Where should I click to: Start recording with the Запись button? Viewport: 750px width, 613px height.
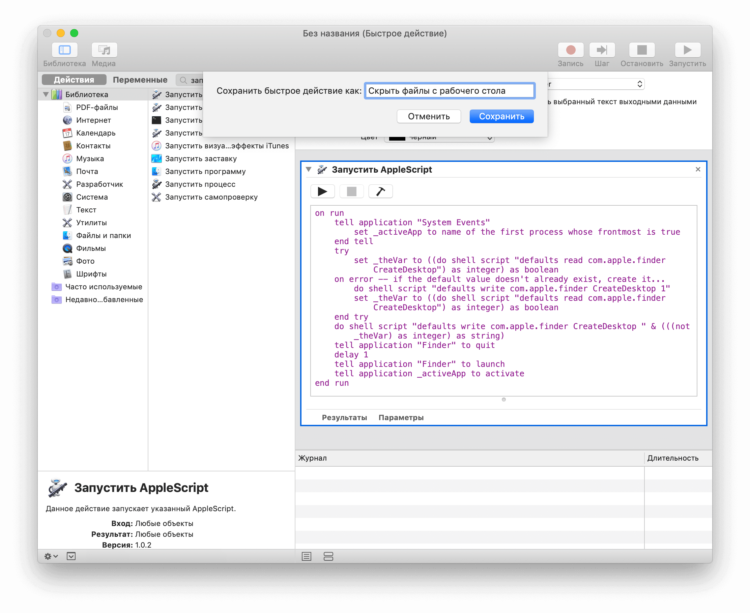click(x=570, y=50)
